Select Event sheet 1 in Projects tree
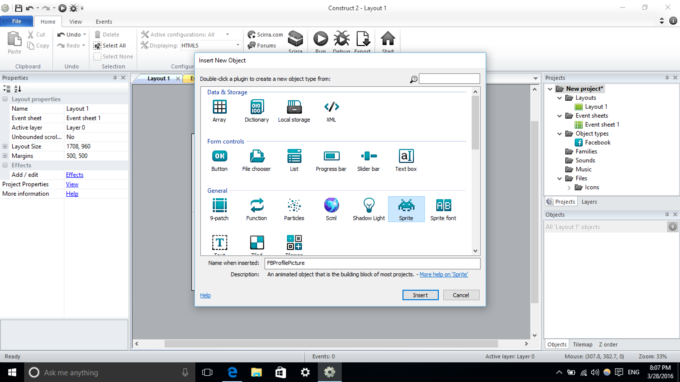 pyautogui.click(x=602, y=125)
